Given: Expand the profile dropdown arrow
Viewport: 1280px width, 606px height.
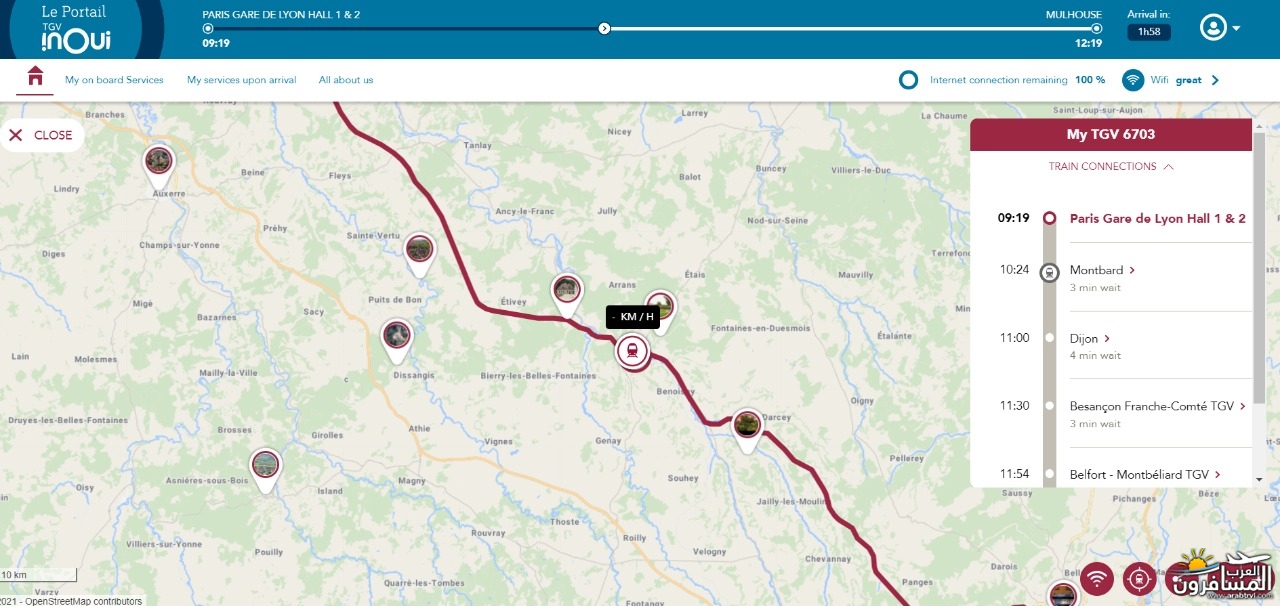Looking at the screenshot, I should pos(1236,29).
